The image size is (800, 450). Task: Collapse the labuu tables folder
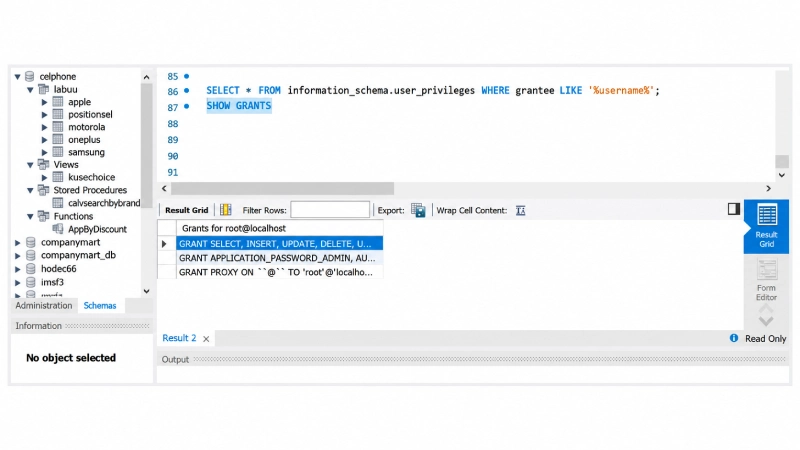click(31, 89)
